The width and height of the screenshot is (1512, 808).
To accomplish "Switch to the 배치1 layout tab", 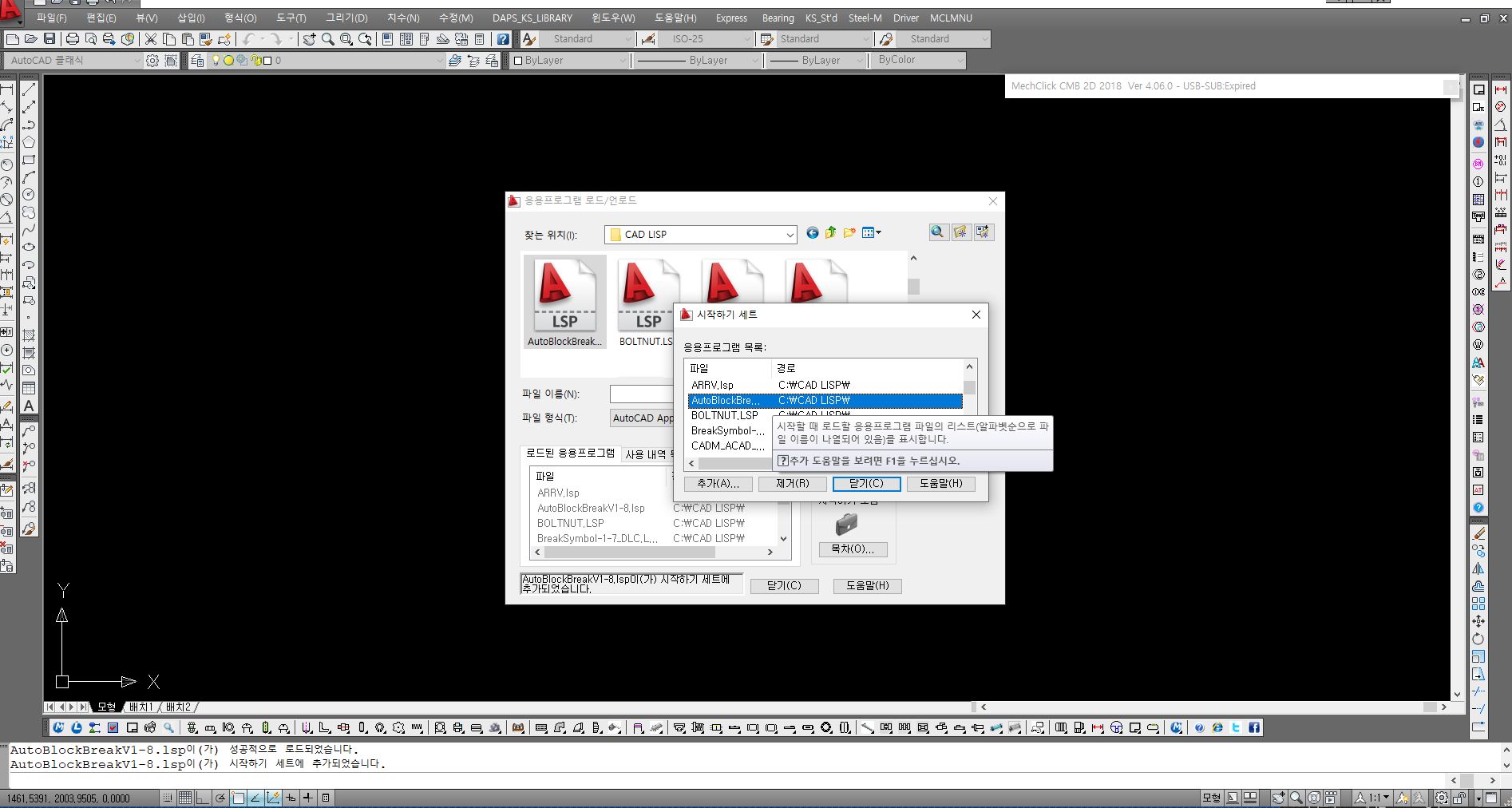I will [141, 707].
